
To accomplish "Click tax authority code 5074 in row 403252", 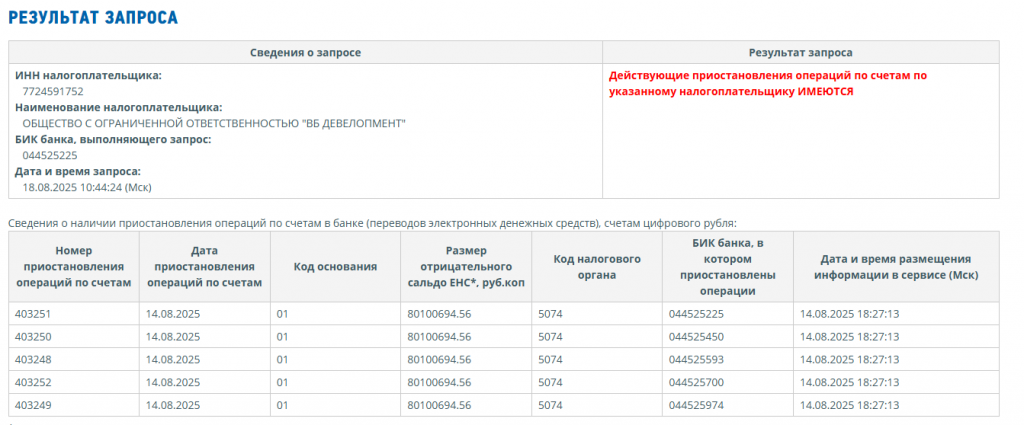I will pyautogui.click(x=550, y=383).
